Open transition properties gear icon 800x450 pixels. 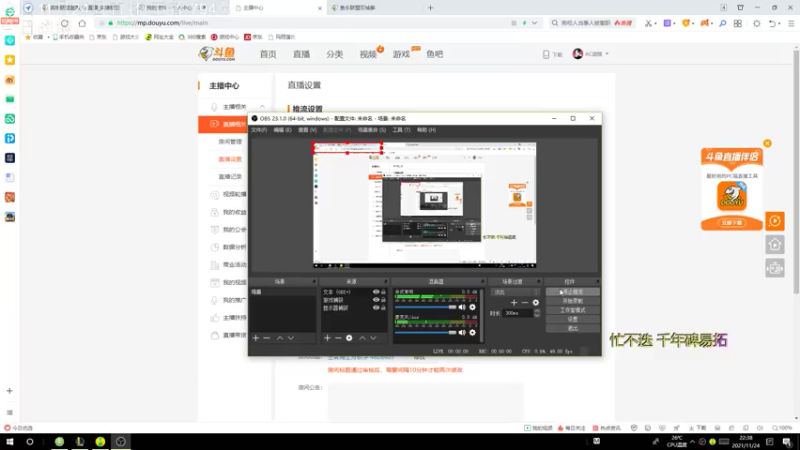tap(536, 303)
